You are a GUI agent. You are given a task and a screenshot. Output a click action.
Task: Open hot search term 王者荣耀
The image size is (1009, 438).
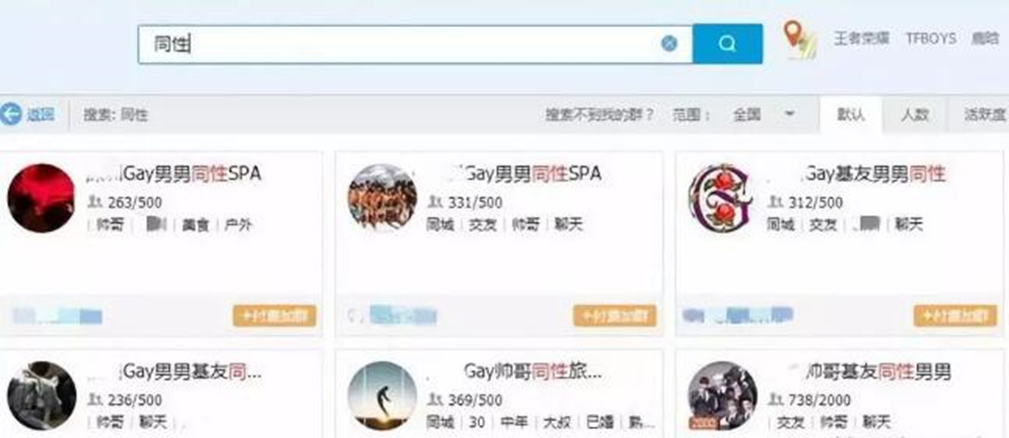(x=861, y=39)
